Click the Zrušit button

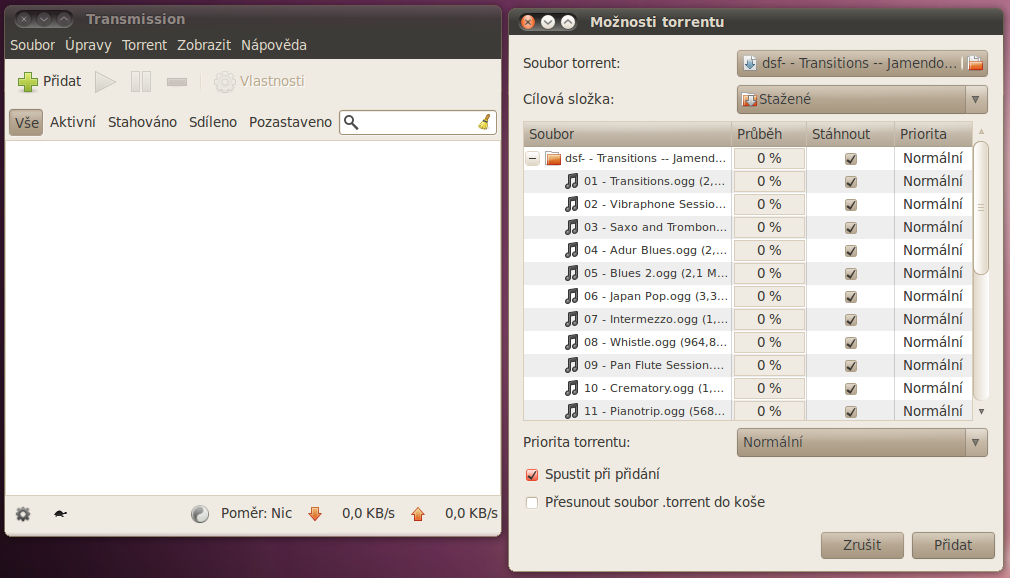(862, 545)
